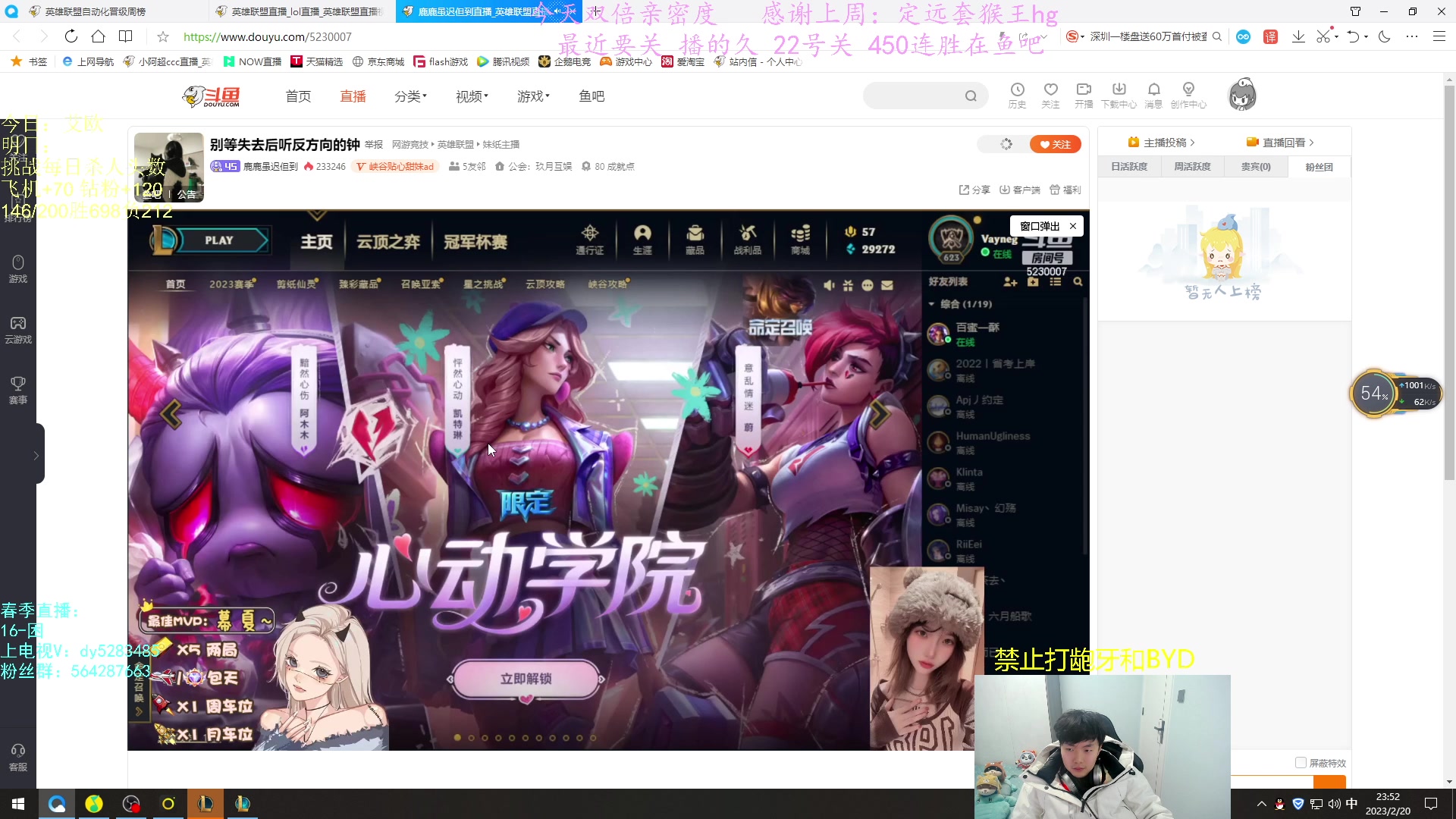Image resolution: width=1456 pixels, height=819 pixels.
Task: Click the orange 关注 follow button
Action: 1055,144
